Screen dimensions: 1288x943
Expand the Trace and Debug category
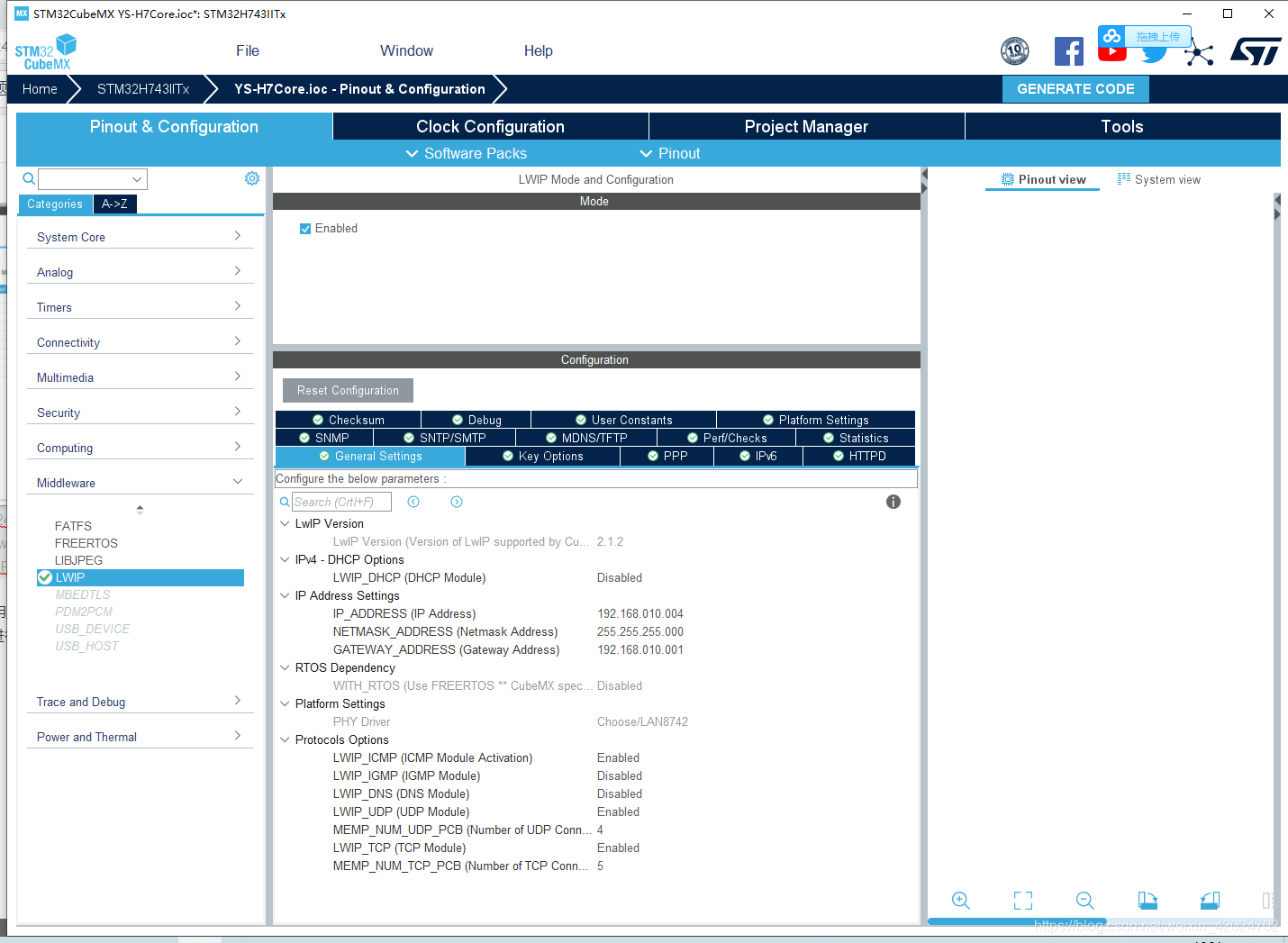140,702
